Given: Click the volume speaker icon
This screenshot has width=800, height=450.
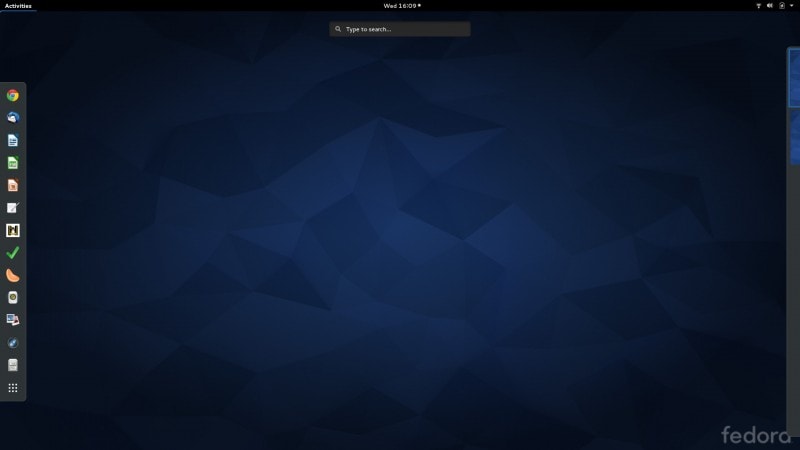Looking at the screenshot, I should click(769, 6).
